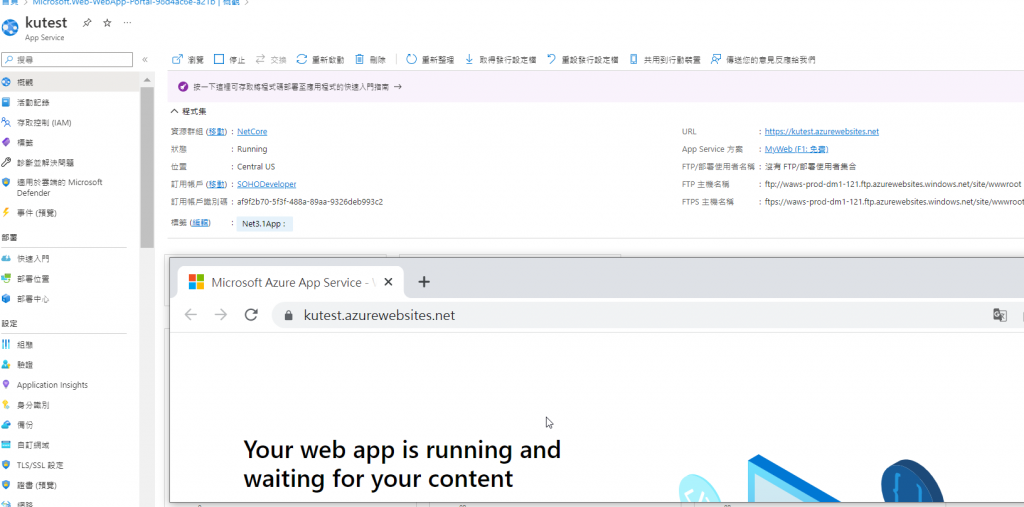Click browser back arrow
Viewport: 1024px width, 507px height.
[191, 315]
